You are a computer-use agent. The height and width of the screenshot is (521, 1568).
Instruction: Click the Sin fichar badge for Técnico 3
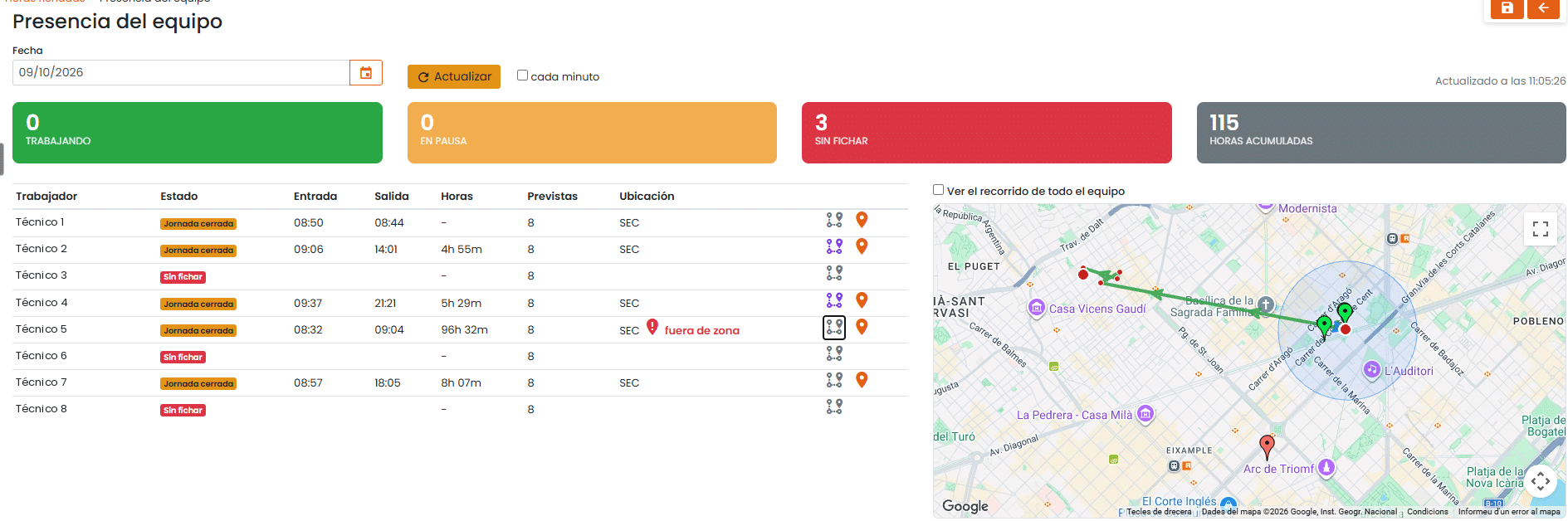pos(183,277)
